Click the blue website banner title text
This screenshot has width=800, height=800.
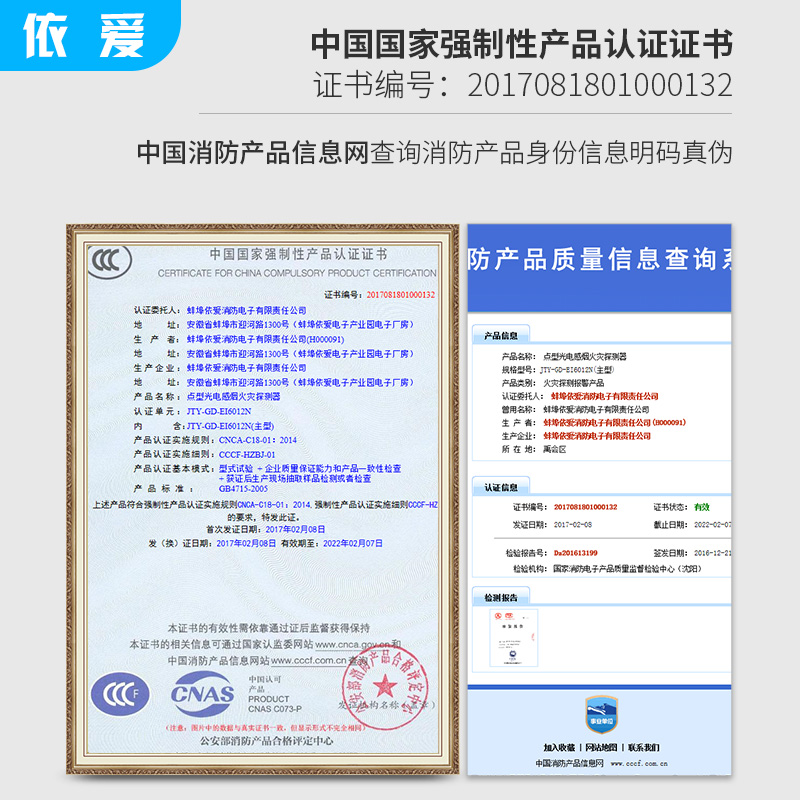(x=599, y=259)
